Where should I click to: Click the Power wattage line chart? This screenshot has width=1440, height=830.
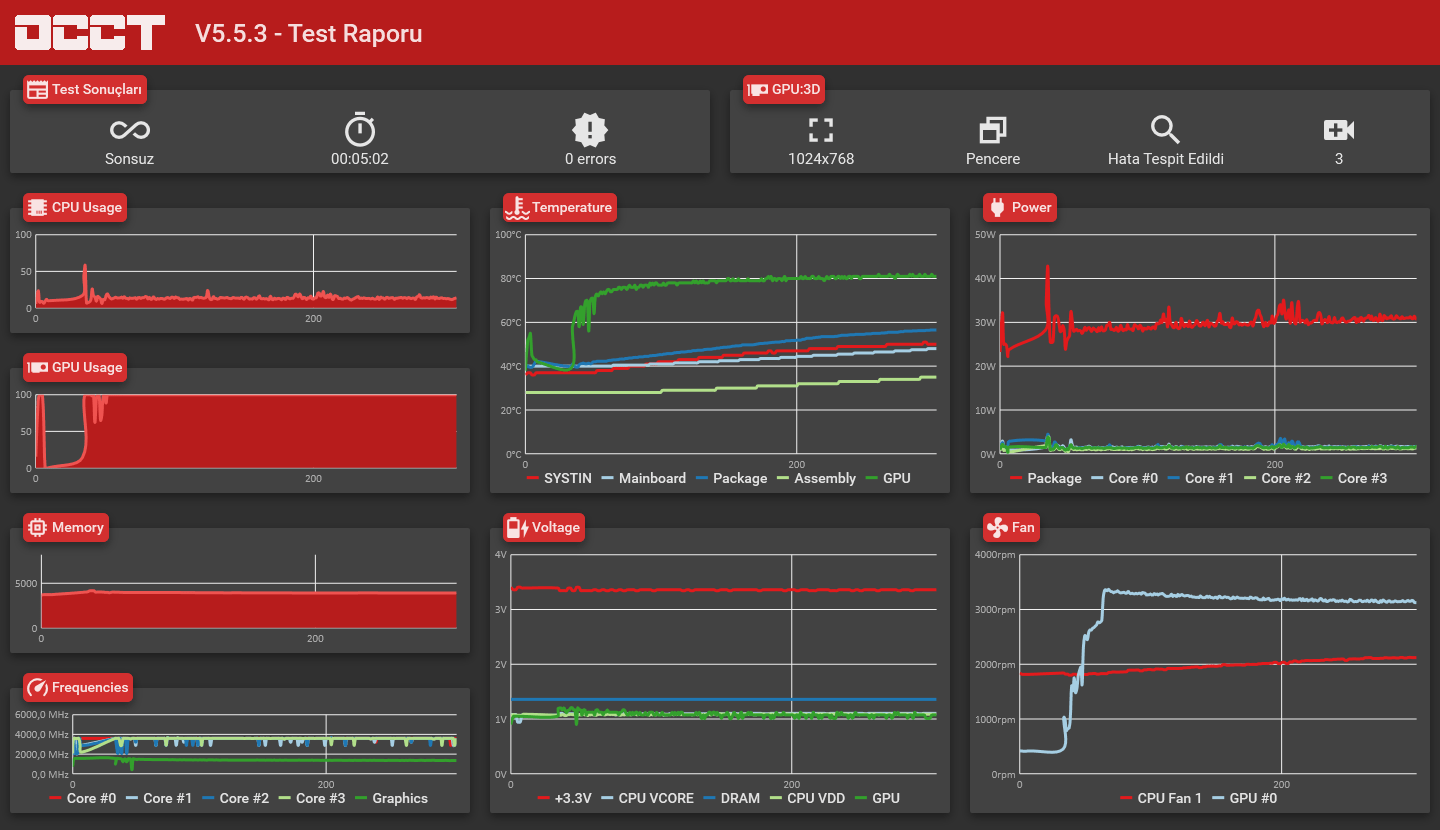tap(1210, 345)
